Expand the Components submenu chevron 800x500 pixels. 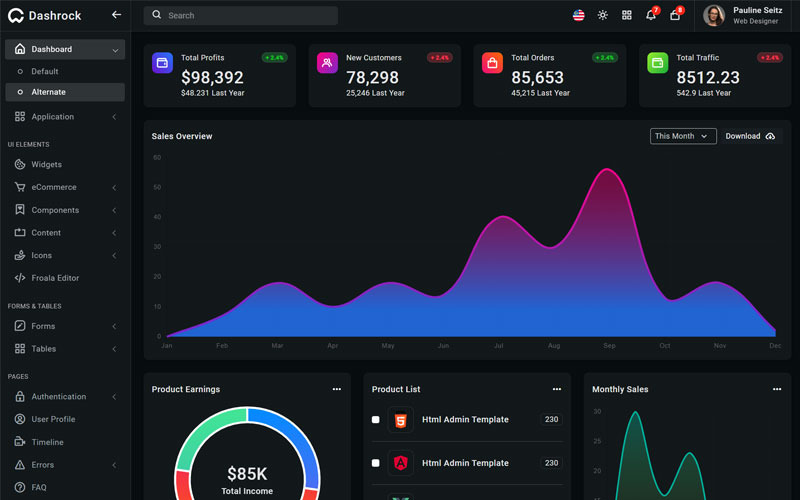click(x=114, y=210)
